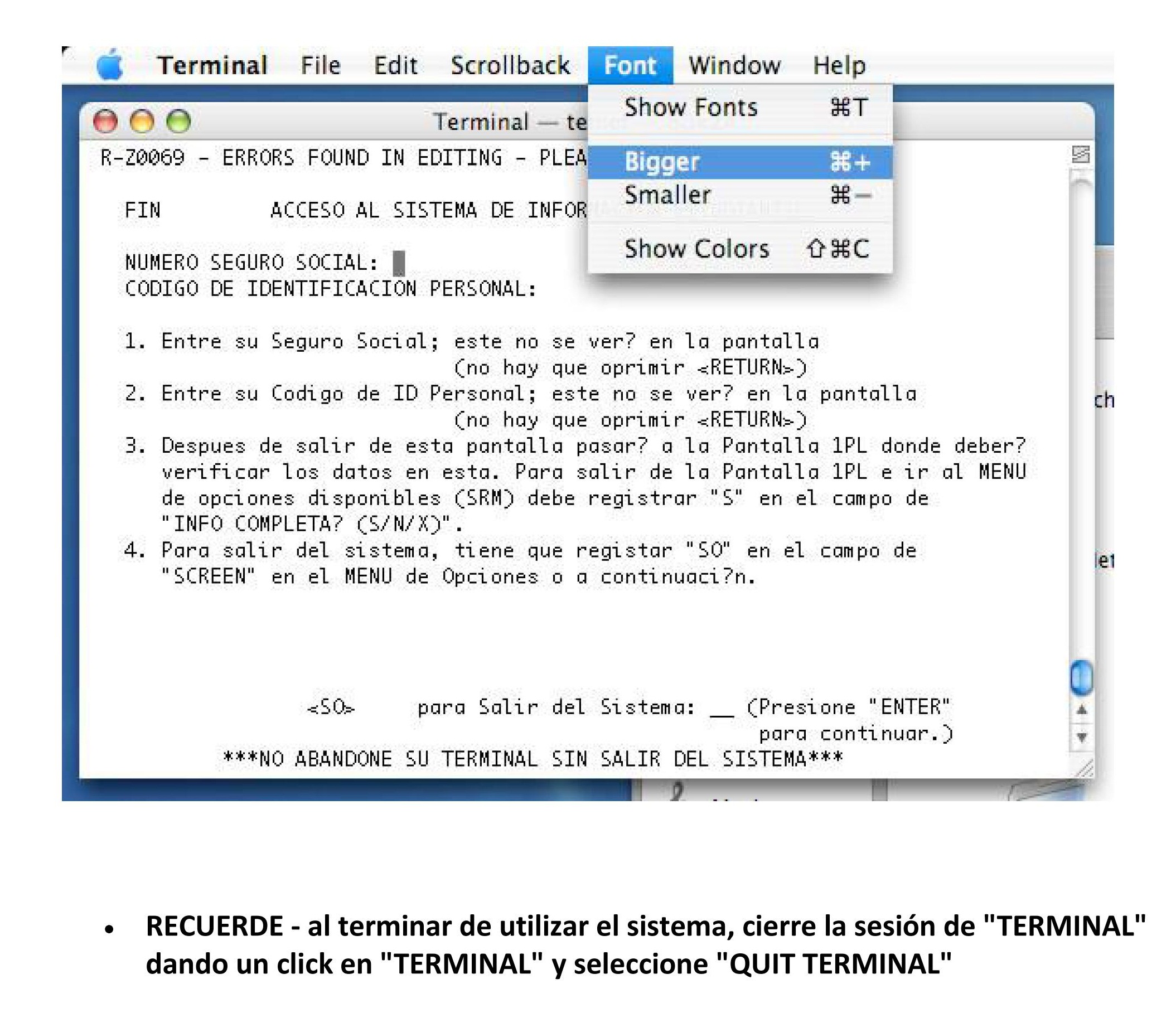Zoom Terminal window with green button

pyautogui.click(x=178, y=122)
